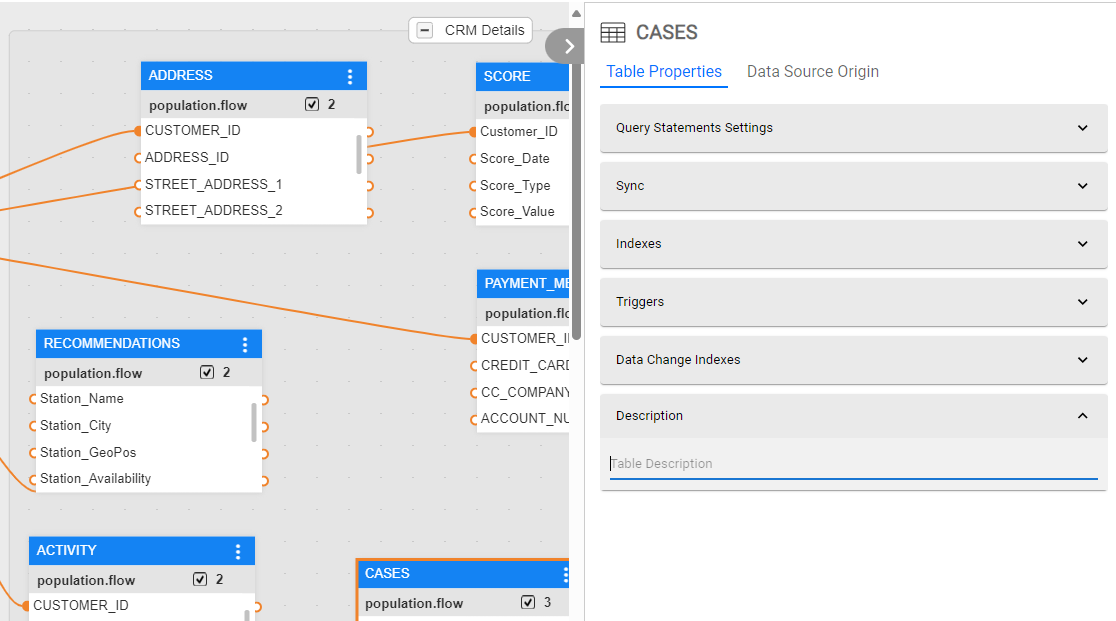The height and width of the screenshot is (621, 1116).
Task: Open the ADDRESS table three-dot menu
Action: tap(350, 76)
